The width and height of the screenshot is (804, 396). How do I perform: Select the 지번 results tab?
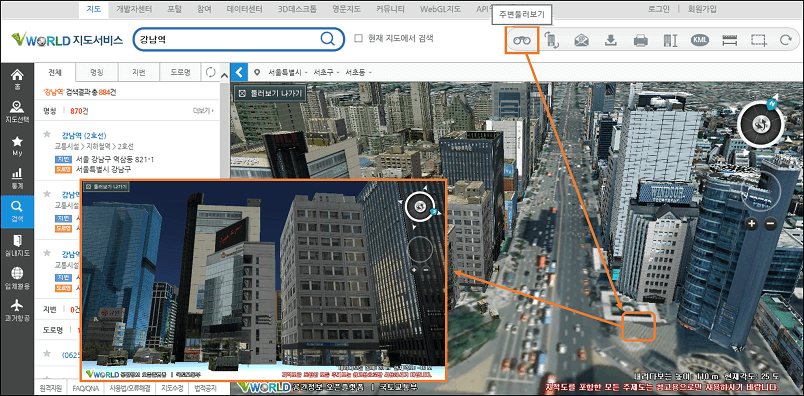click(x=138, y=72)
